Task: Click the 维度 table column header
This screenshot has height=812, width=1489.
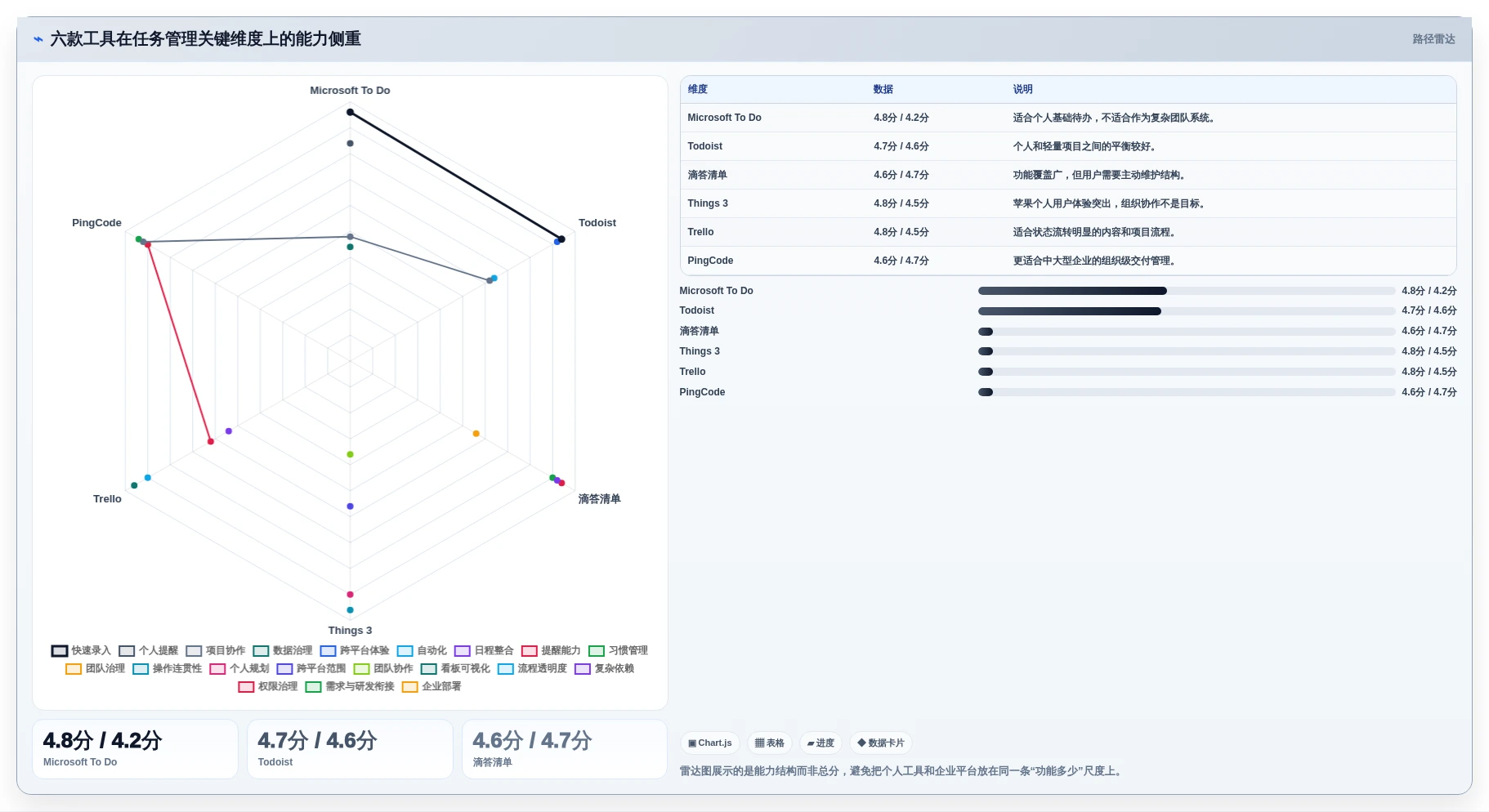Action: tap(697, 89)
